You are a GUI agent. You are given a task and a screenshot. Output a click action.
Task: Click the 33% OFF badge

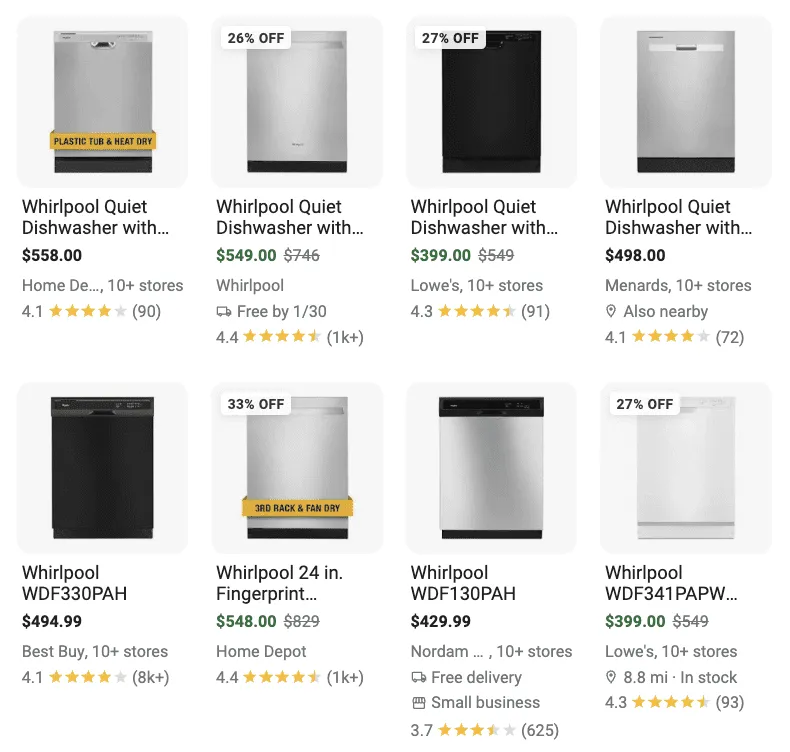pyautogui.click(x=255, y=404)
